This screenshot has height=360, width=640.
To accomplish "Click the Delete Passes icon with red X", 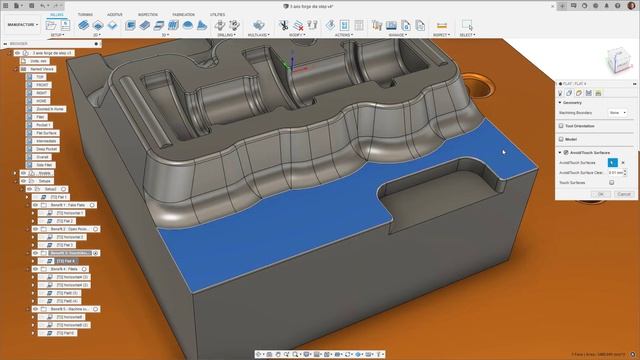I will click(x=298, y=25).
